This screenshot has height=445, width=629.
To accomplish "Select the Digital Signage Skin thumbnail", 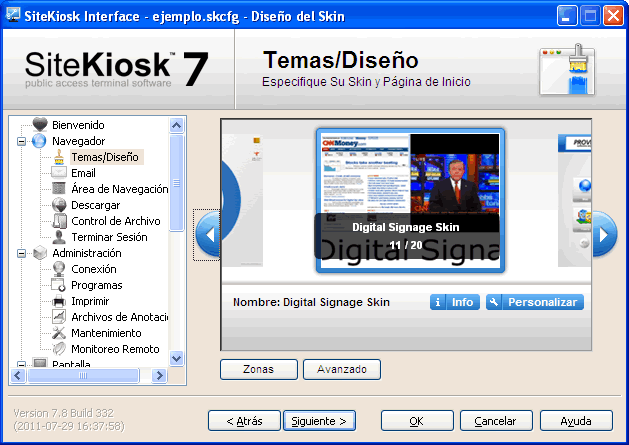I will (x=409, y=200).
